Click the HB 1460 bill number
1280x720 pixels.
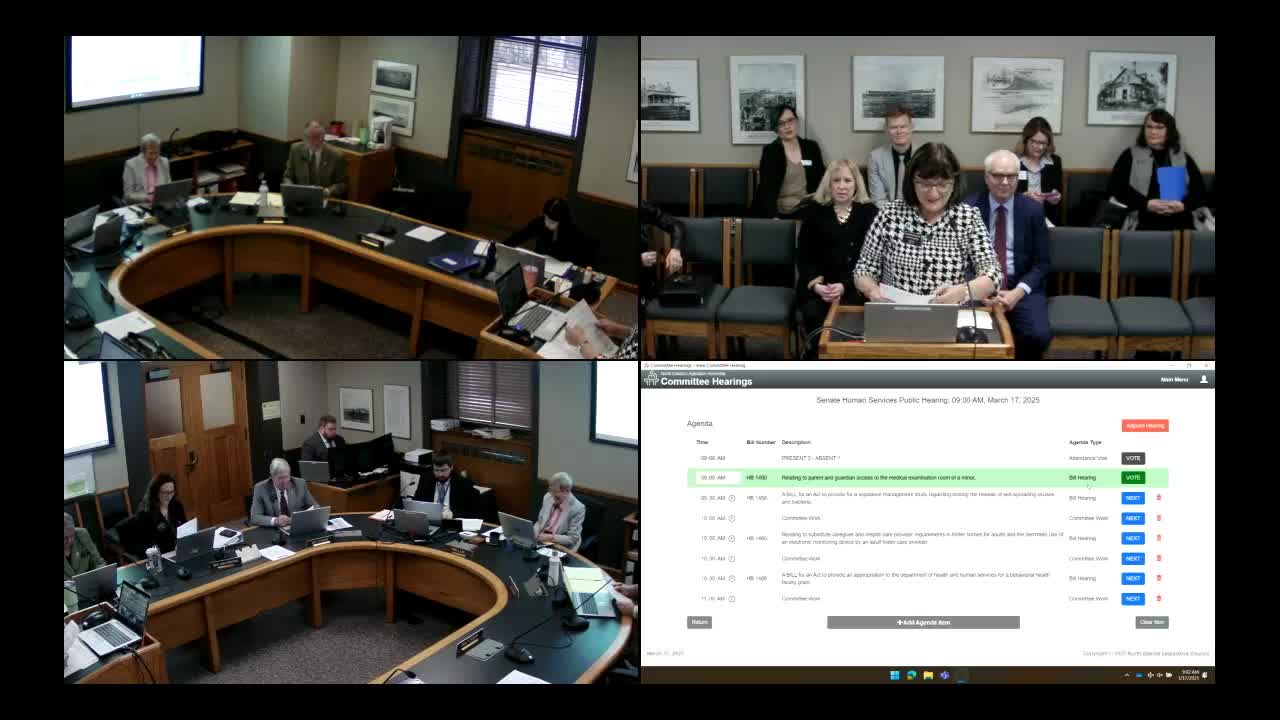(757, 538)
